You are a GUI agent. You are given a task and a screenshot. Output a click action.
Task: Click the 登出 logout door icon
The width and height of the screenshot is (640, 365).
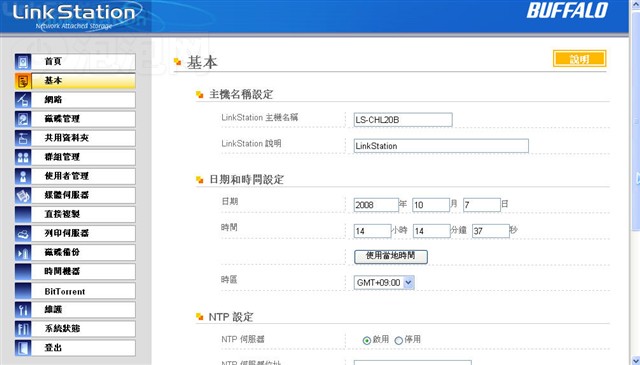tap(23, 348)
